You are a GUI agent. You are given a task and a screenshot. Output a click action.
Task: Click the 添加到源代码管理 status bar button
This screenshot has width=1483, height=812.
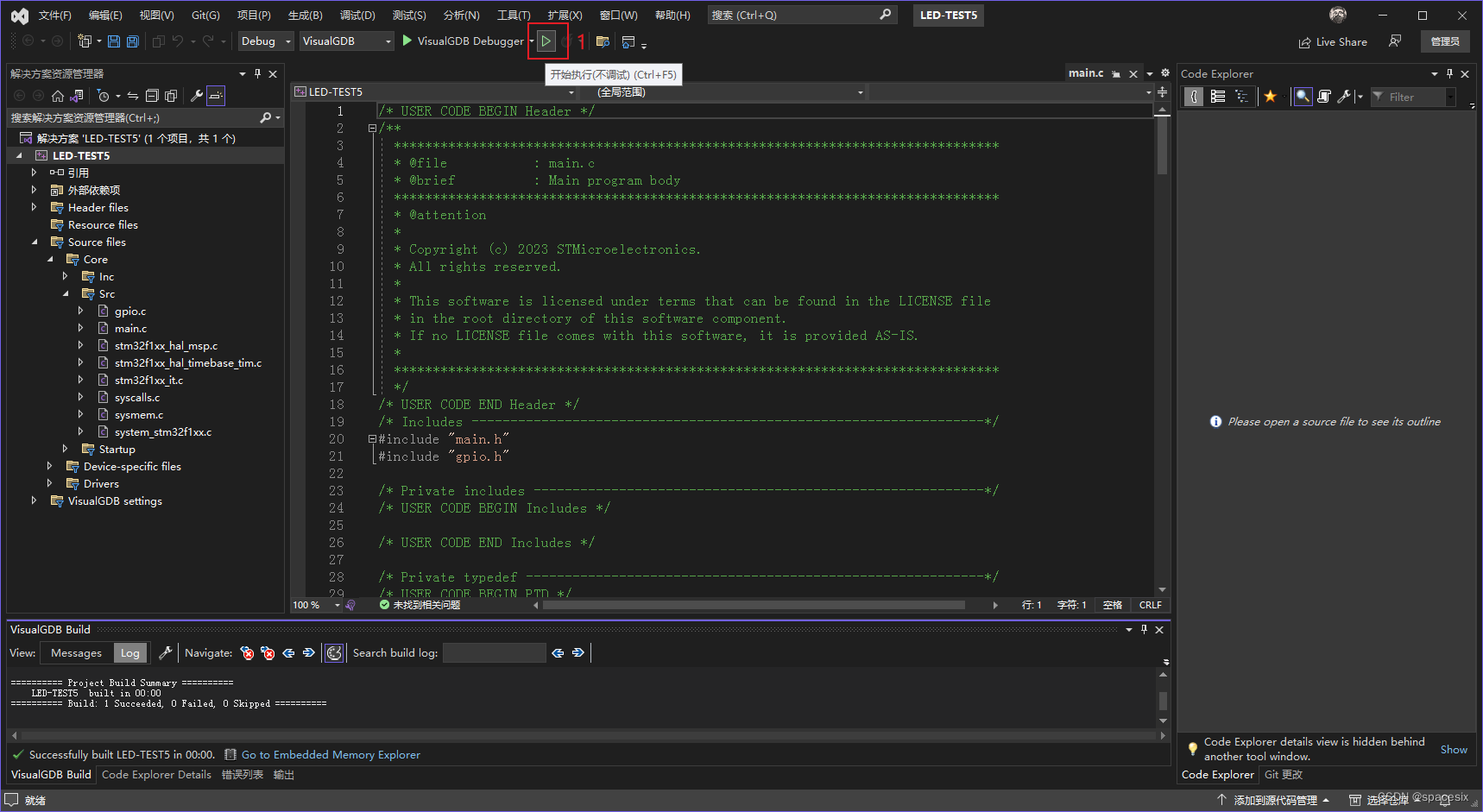click(1273, 800)
